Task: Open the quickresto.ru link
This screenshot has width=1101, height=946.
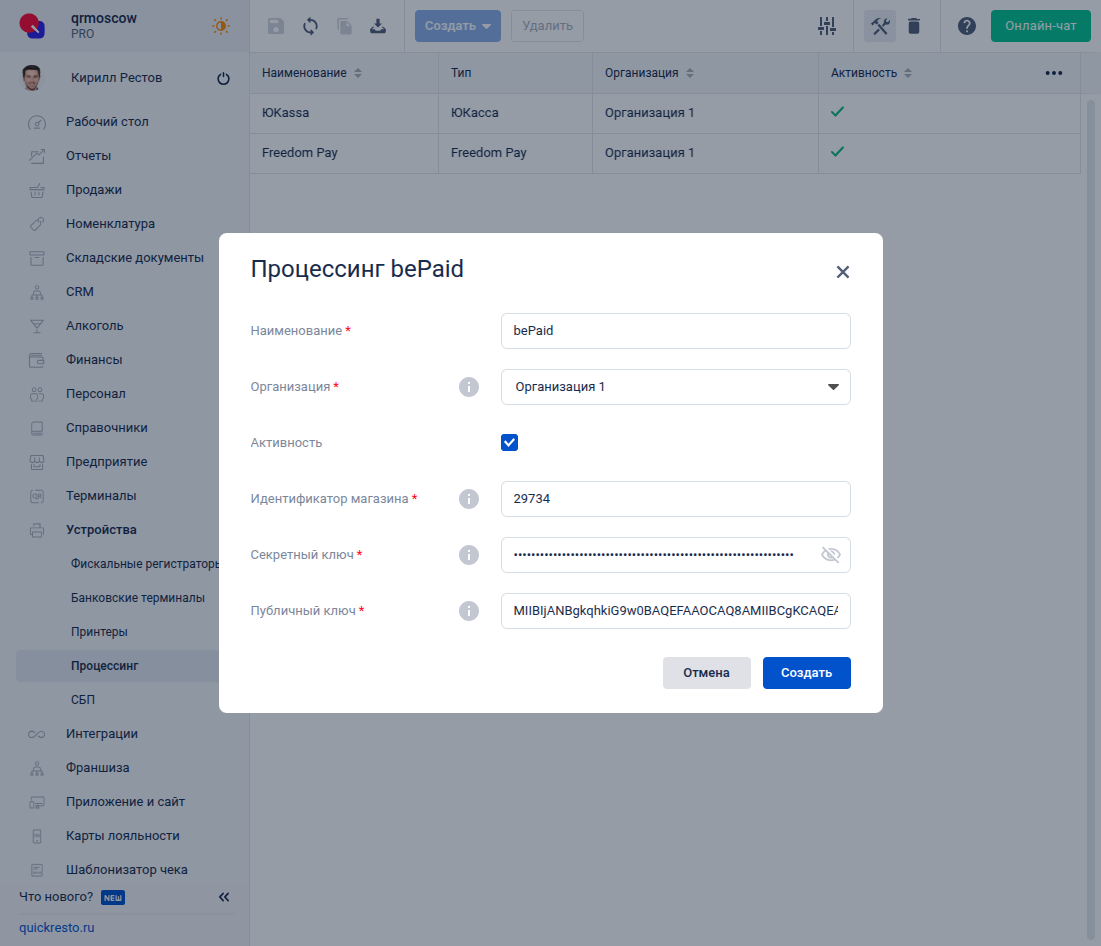Action: click(57, 928)
